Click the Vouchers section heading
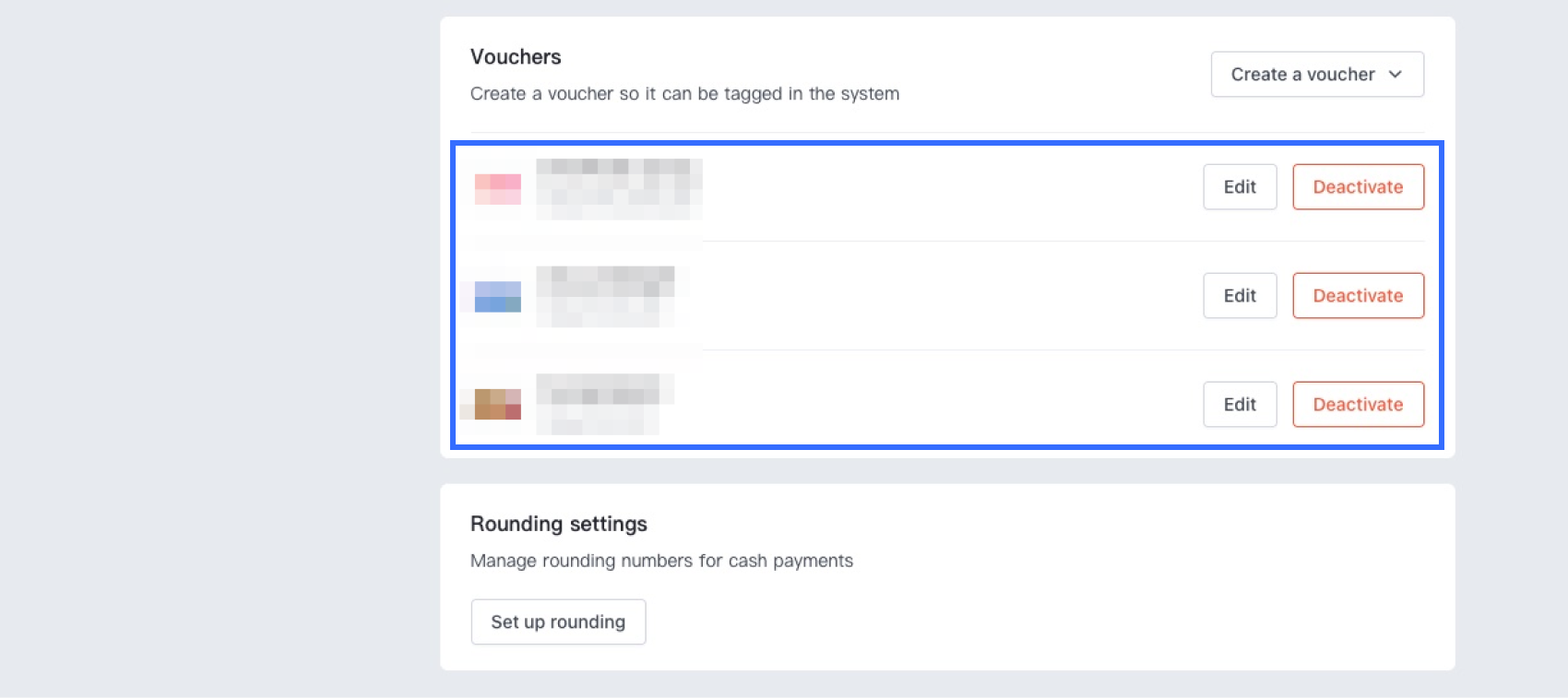 pyautogui.click(x=516, y=56)
